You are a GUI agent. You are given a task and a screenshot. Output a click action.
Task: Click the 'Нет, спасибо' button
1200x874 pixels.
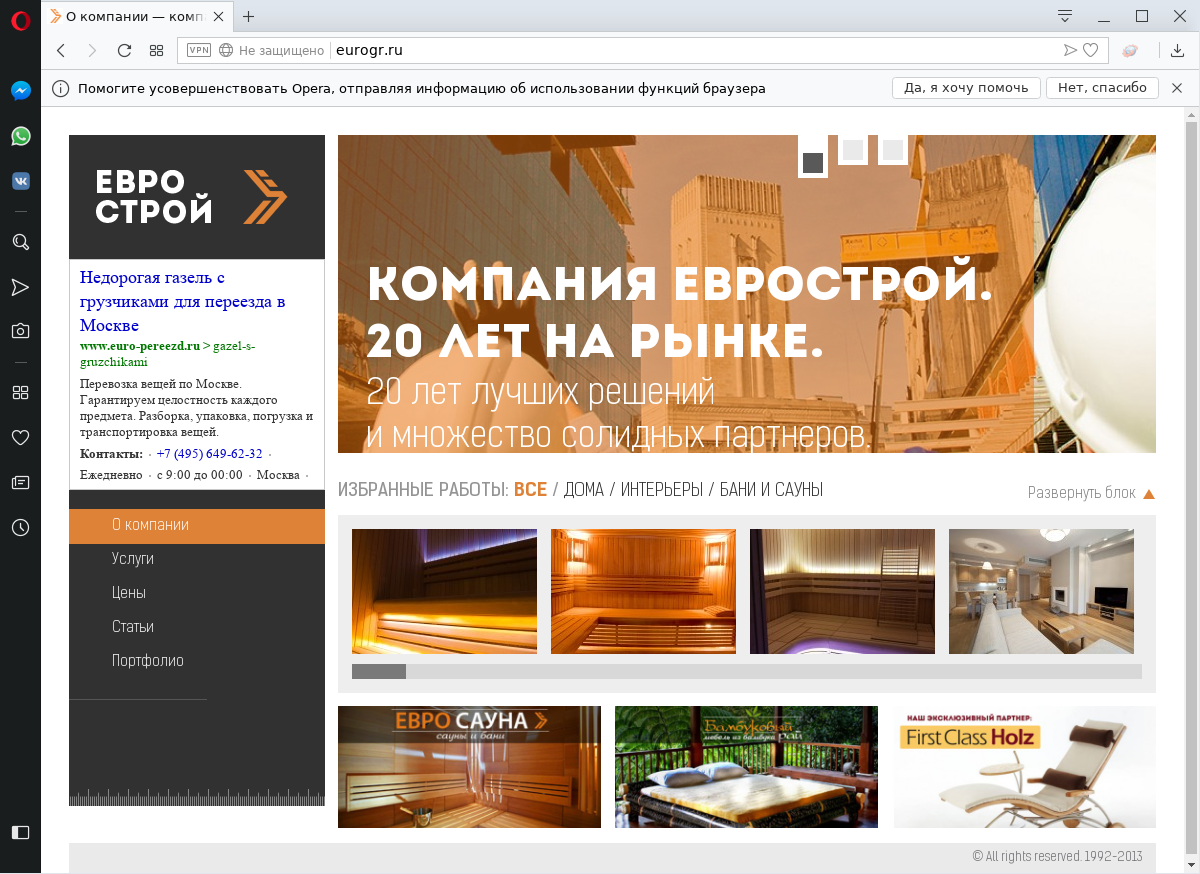pyautogui.click(x=1102, y=88)
